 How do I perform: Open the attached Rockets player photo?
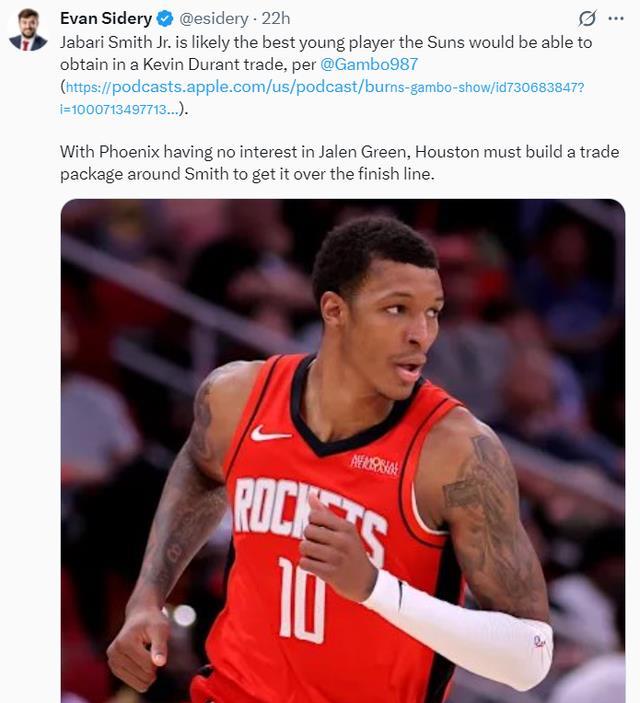[x=343, y=451]
